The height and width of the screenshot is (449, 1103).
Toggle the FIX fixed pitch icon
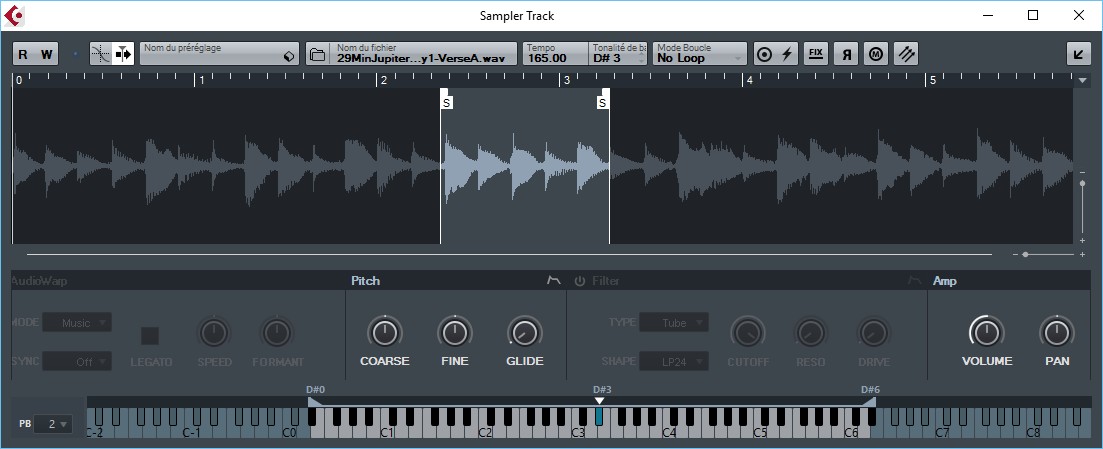coord(816,53)
